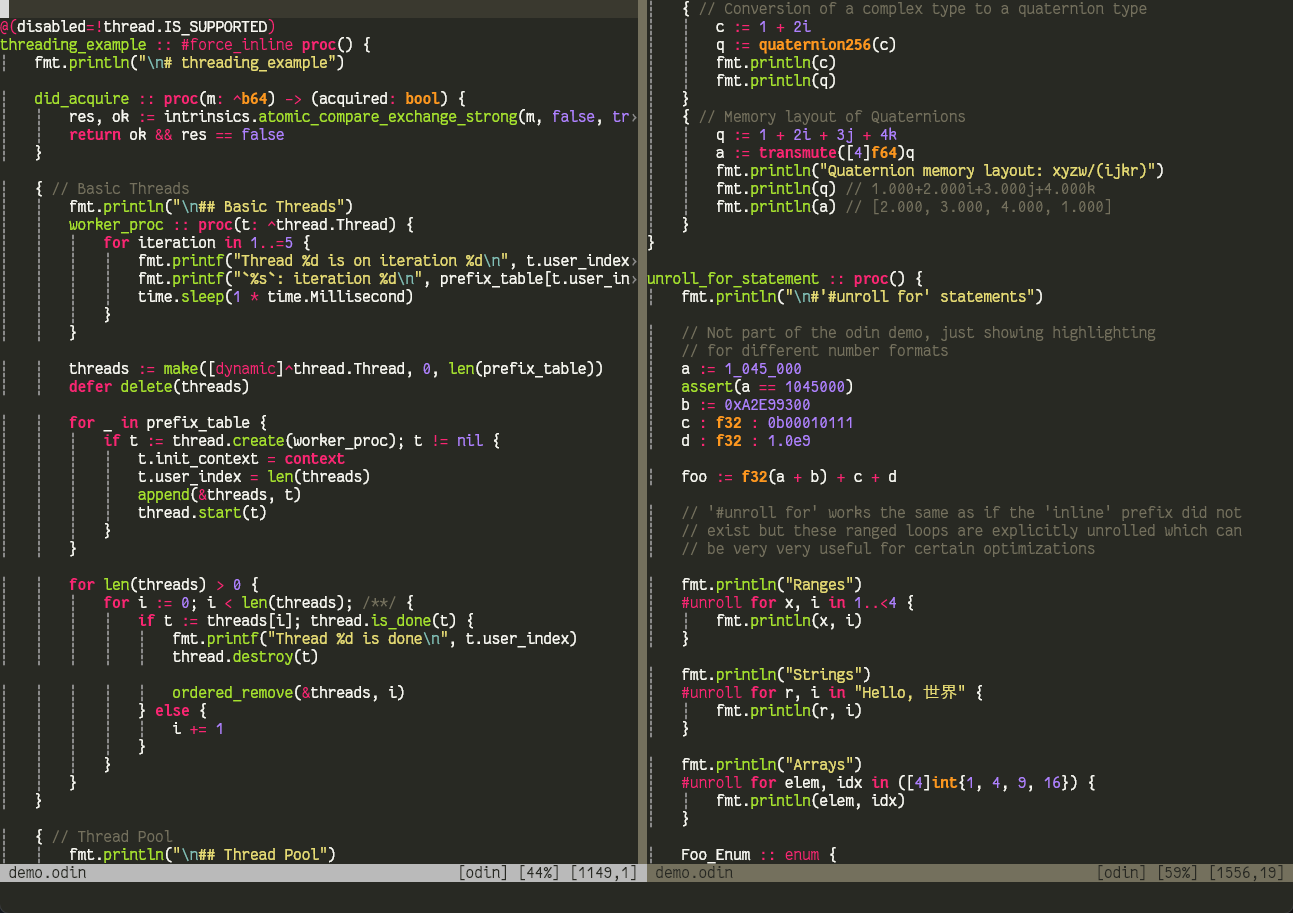Click the [59%] scroll position indicator

[x=1178, y=872]
